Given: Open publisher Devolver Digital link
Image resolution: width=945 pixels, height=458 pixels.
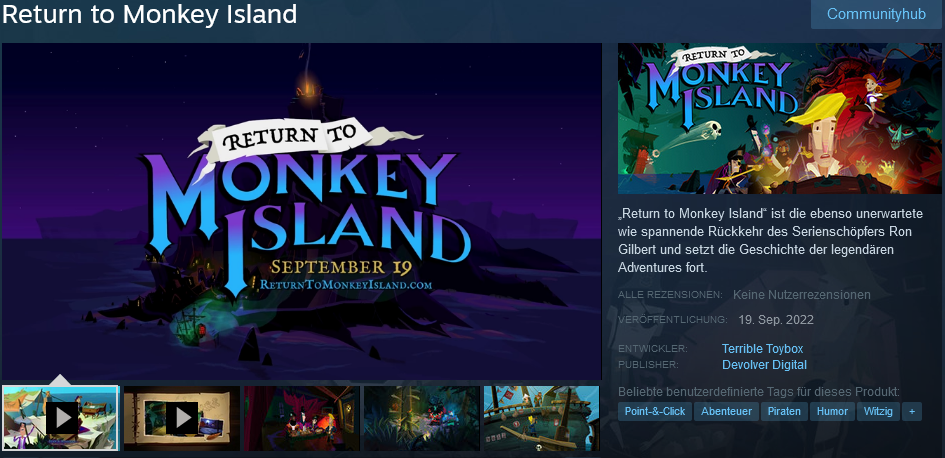Looking at the screenshot, I should tap(764, 365).
